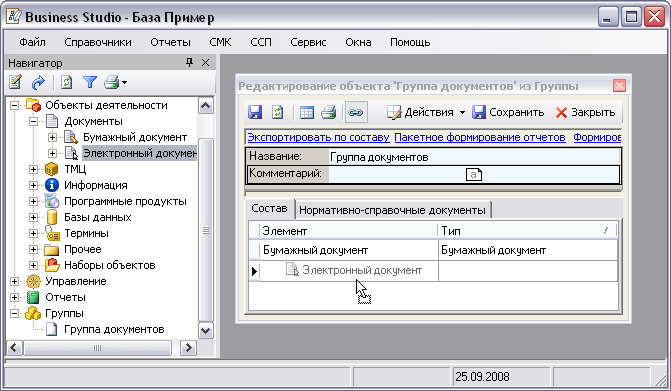Close the editing window with red X
This screenshot has width=671, height=391.
click(619, 86)
